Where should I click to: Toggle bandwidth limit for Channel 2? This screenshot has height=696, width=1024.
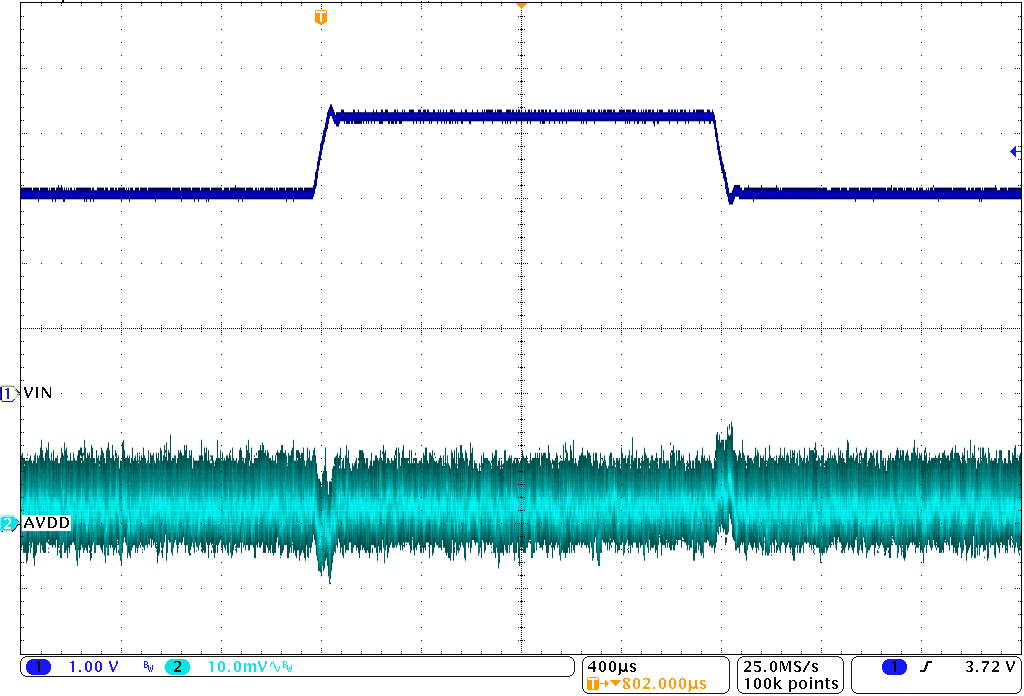(288, 665)
